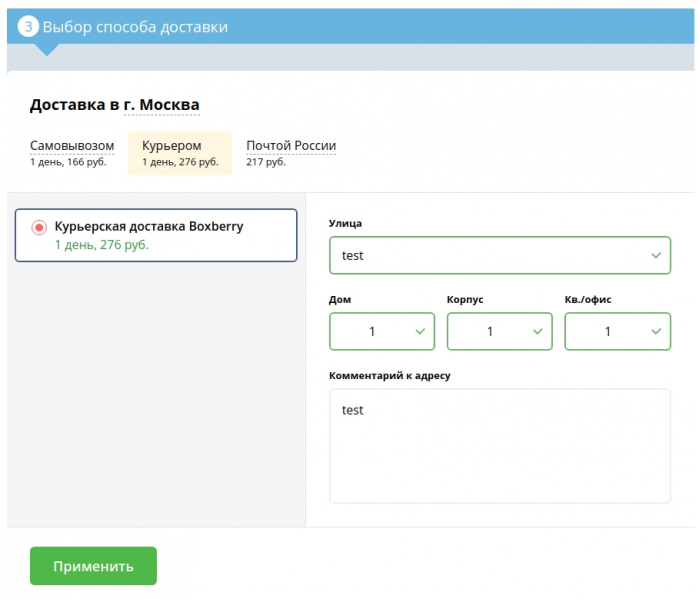Select the Самовывозом delivery tab
Viewport: 700px width, 599px height.
(72, 153)
